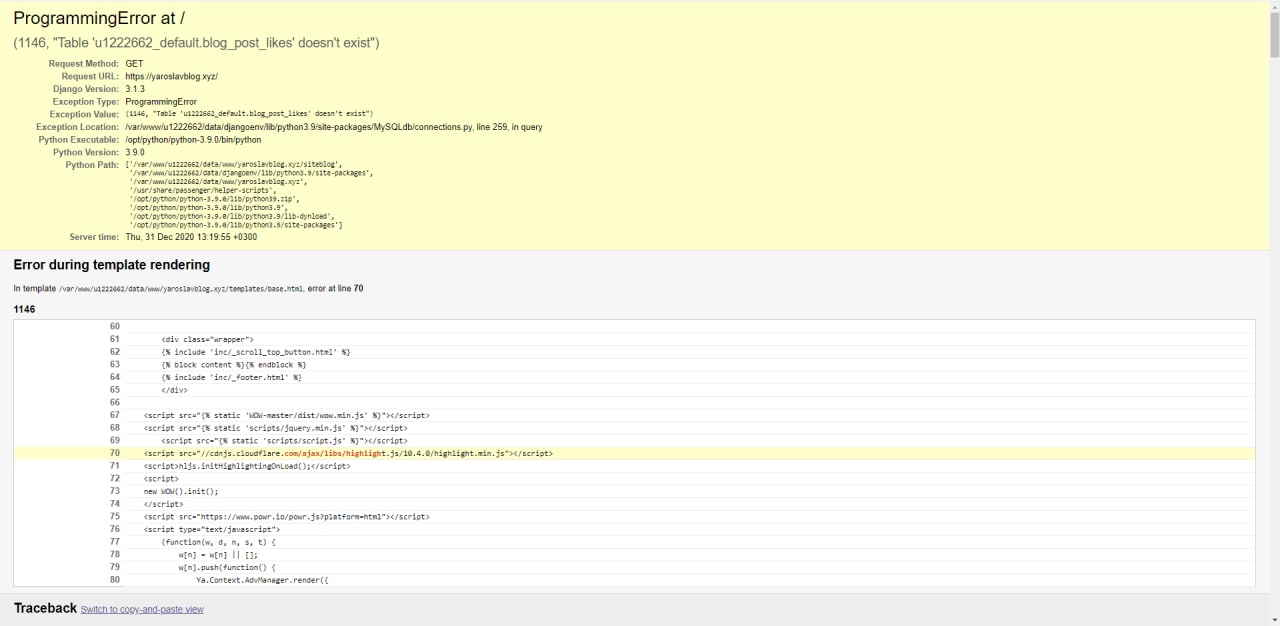
Task: Click code line 61 with div class wrapper
Action: 207,339
